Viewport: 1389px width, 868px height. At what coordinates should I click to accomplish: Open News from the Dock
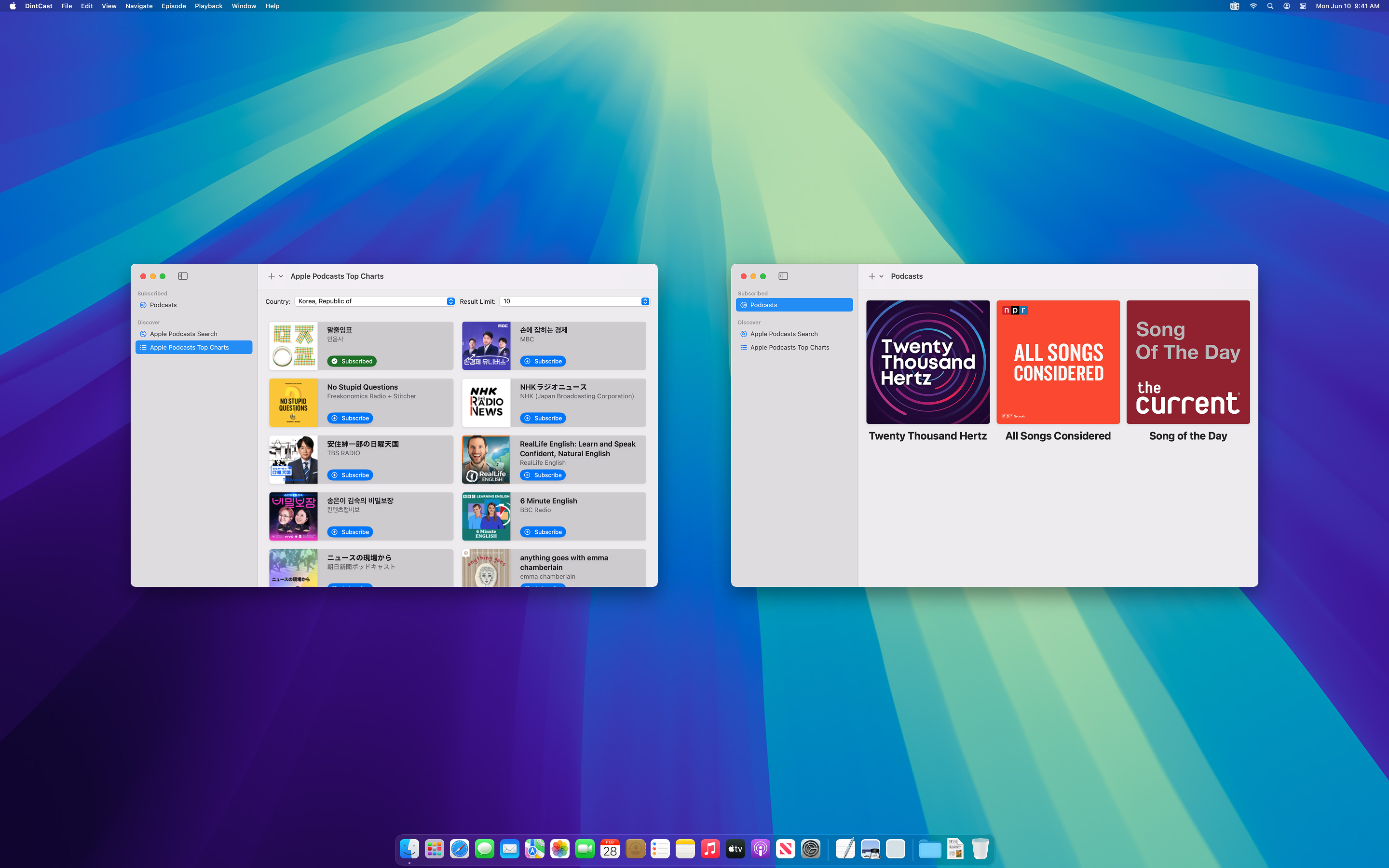tap(785, 849)
